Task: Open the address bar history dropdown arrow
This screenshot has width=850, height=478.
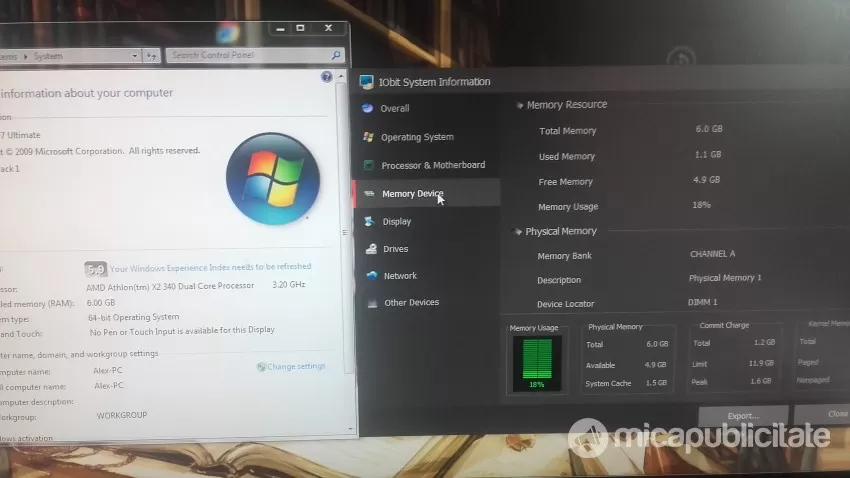Action: pyautogui.click(x=134, y=56)
